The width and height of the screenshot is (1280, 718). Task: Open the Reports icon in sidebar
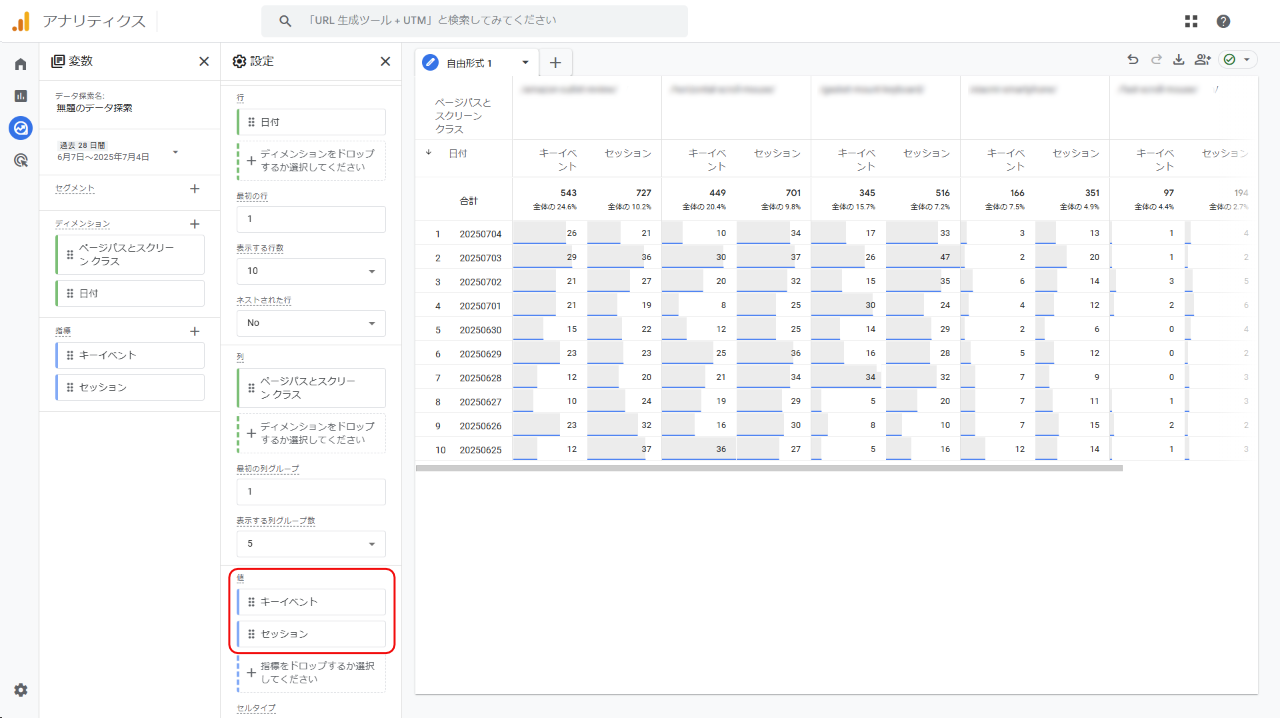[20, 96]
